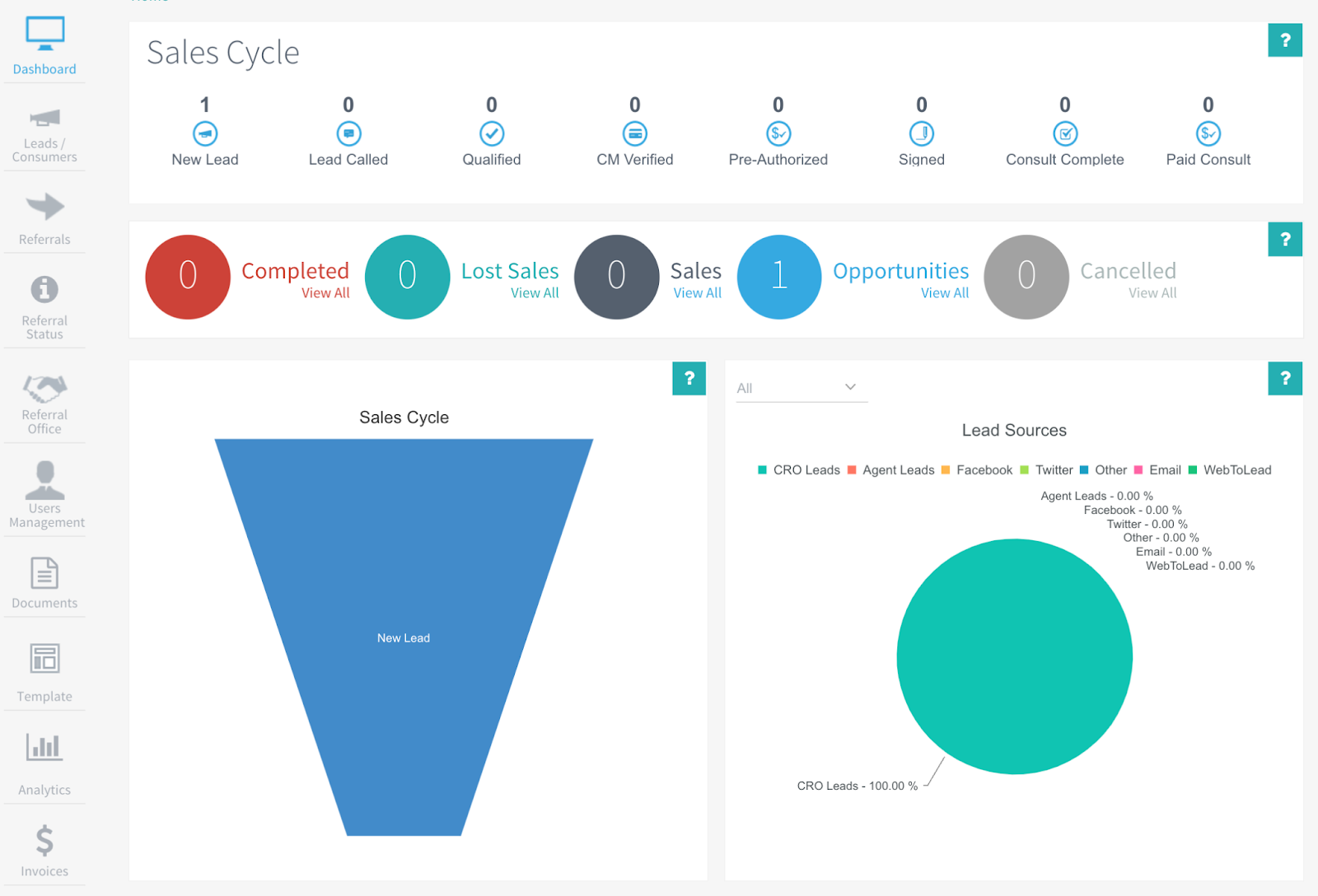The width and height of the screenshot is (1318, 896).
Task: Click the red Completed count circle
Action: [188, 277]
